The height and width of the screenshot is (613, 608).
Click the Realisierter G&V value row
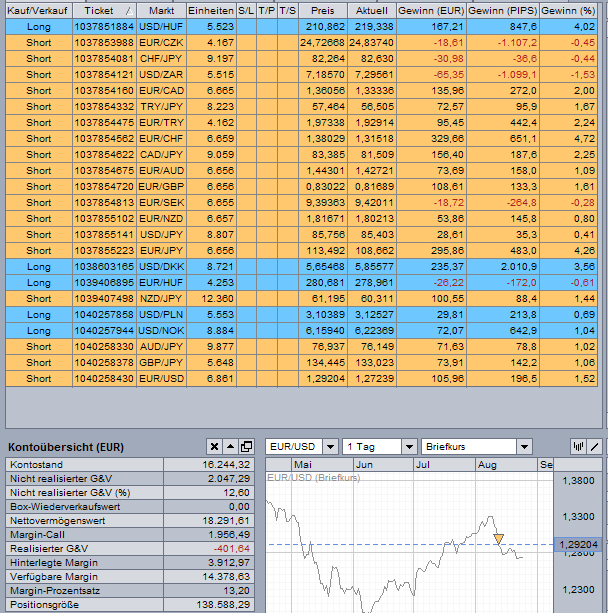click(132, 549)
